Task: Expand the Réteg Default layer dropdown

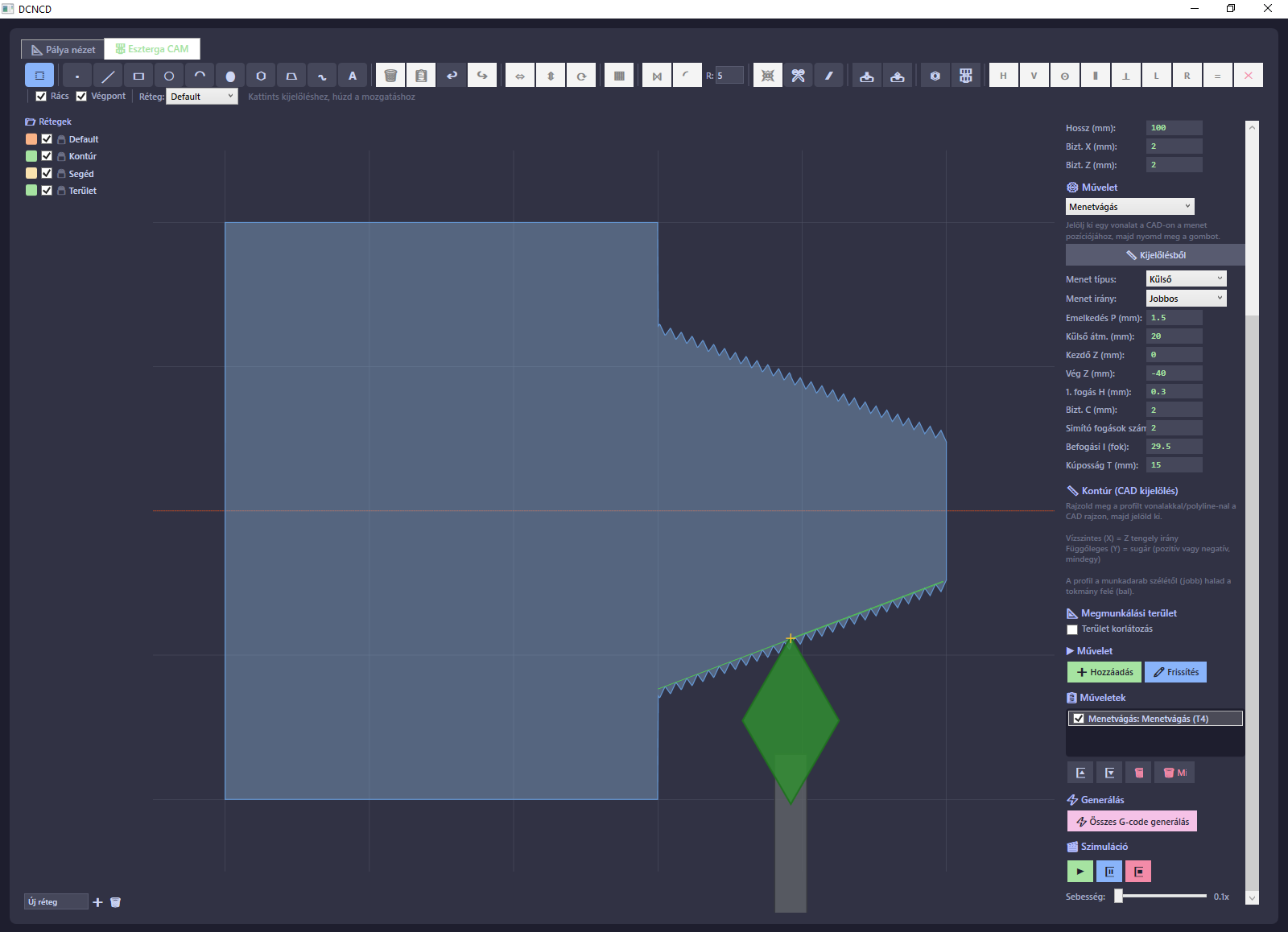Action: click(202, 97)
